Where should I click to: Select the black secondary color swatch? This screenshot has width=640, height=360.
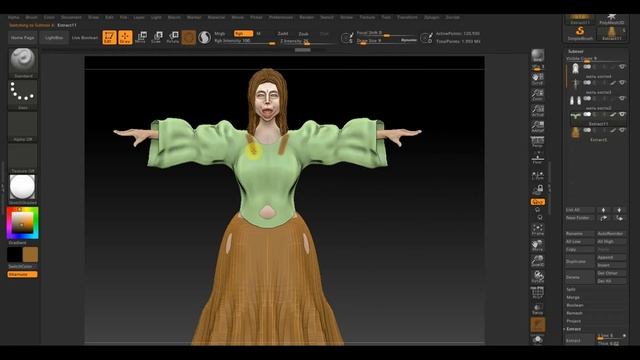click(x=14, y=254)
